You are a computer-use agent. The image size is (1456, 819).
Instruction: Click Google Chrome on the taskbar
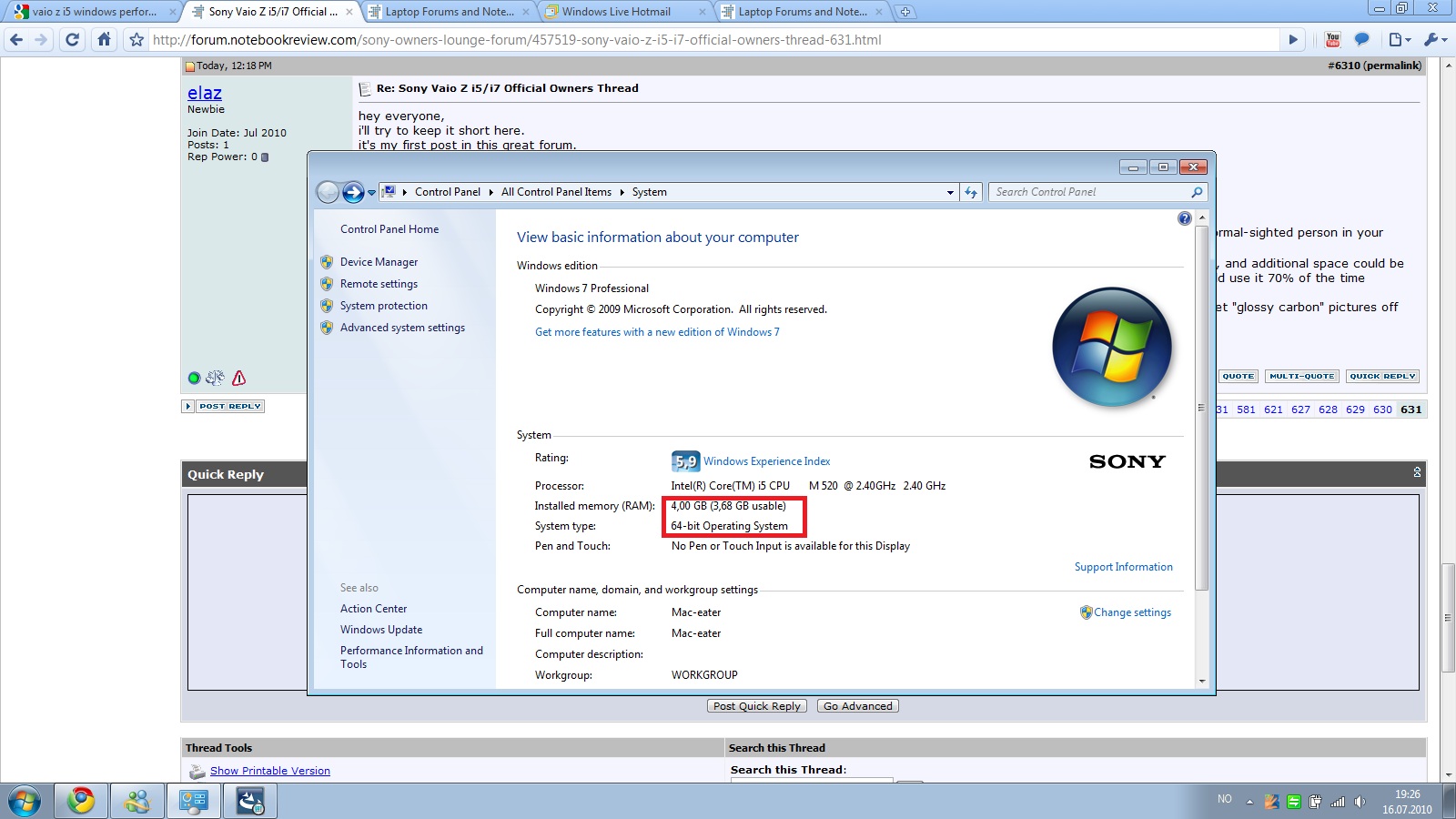tap(81, 801)
